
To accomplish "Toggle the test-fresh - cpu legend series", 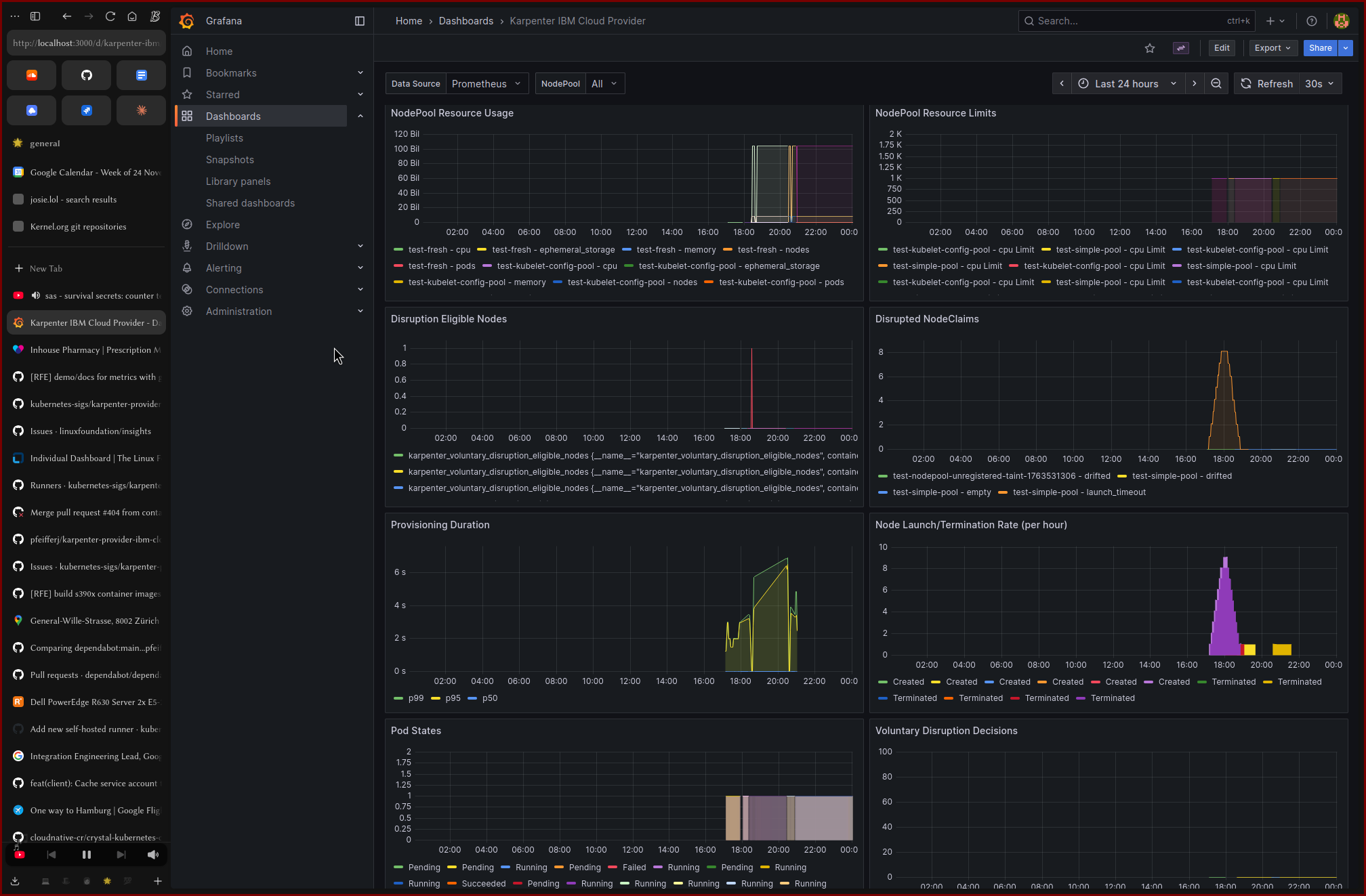I will (438, 250).
